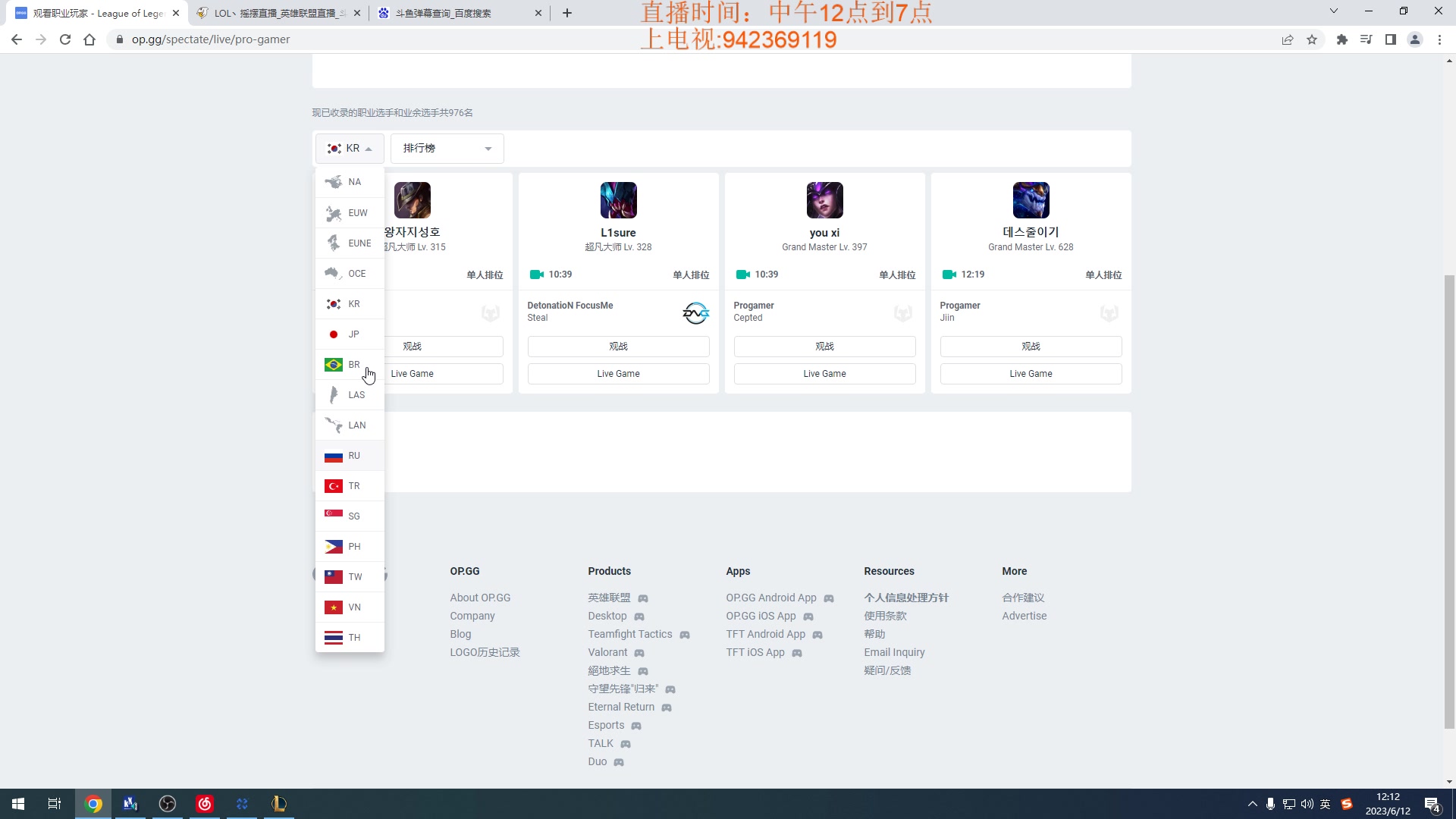
Task: Click the Live Game button for L1sure
Action: pyautogui.click(x=618, y=374)
